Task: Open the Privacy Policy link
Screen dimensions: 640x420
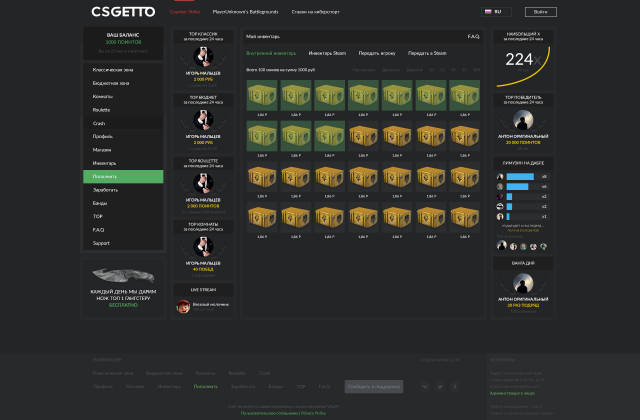Action: click(x=313, y=413)
